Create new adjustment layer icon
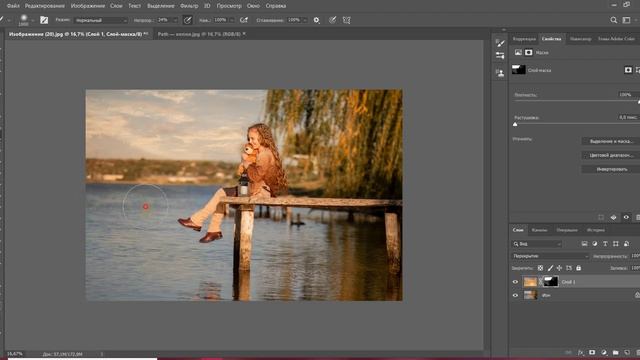640x360 pixels. tap(604, 353)
